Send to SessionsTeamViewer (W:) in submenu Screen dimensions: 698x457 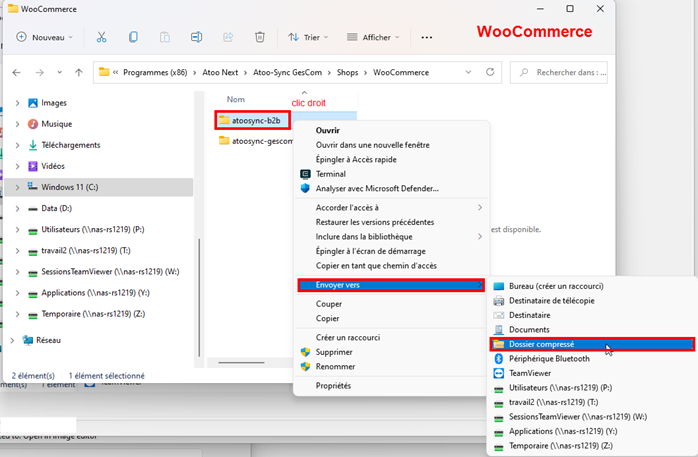(x=578, y=417)
